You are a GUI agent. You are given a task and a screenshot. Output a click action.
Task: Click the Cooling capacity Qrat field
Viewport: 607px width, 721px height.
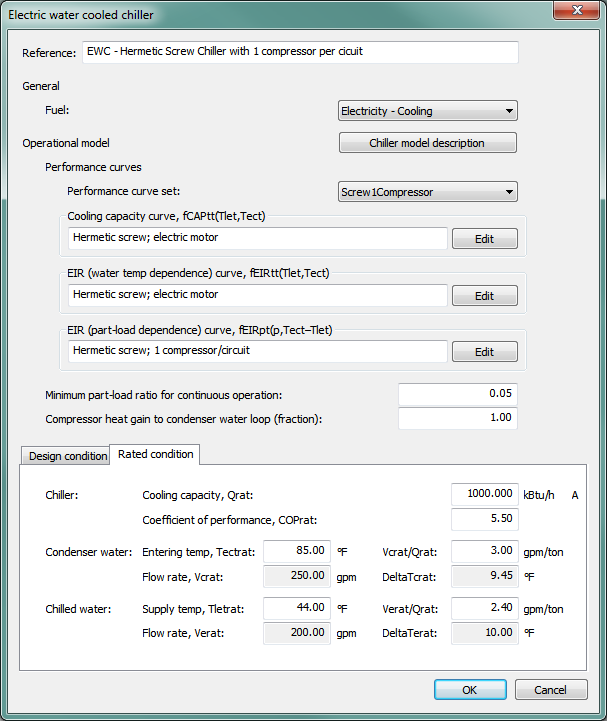point(484,494)
